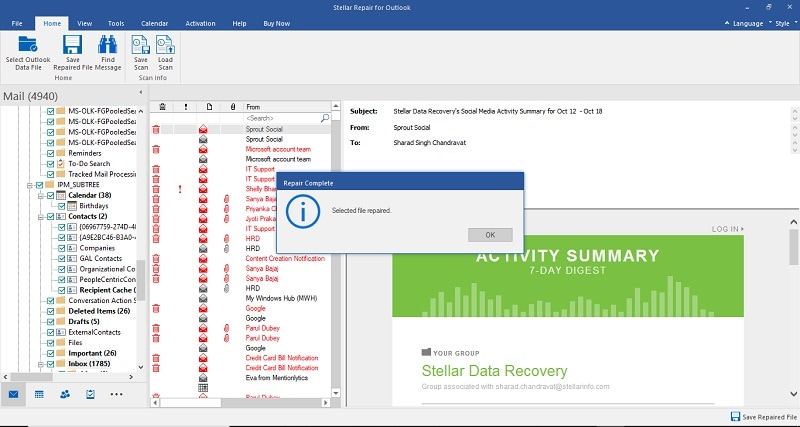Toggle Companies folder checkbox
The image size is (800, 427).
point(62,248)
